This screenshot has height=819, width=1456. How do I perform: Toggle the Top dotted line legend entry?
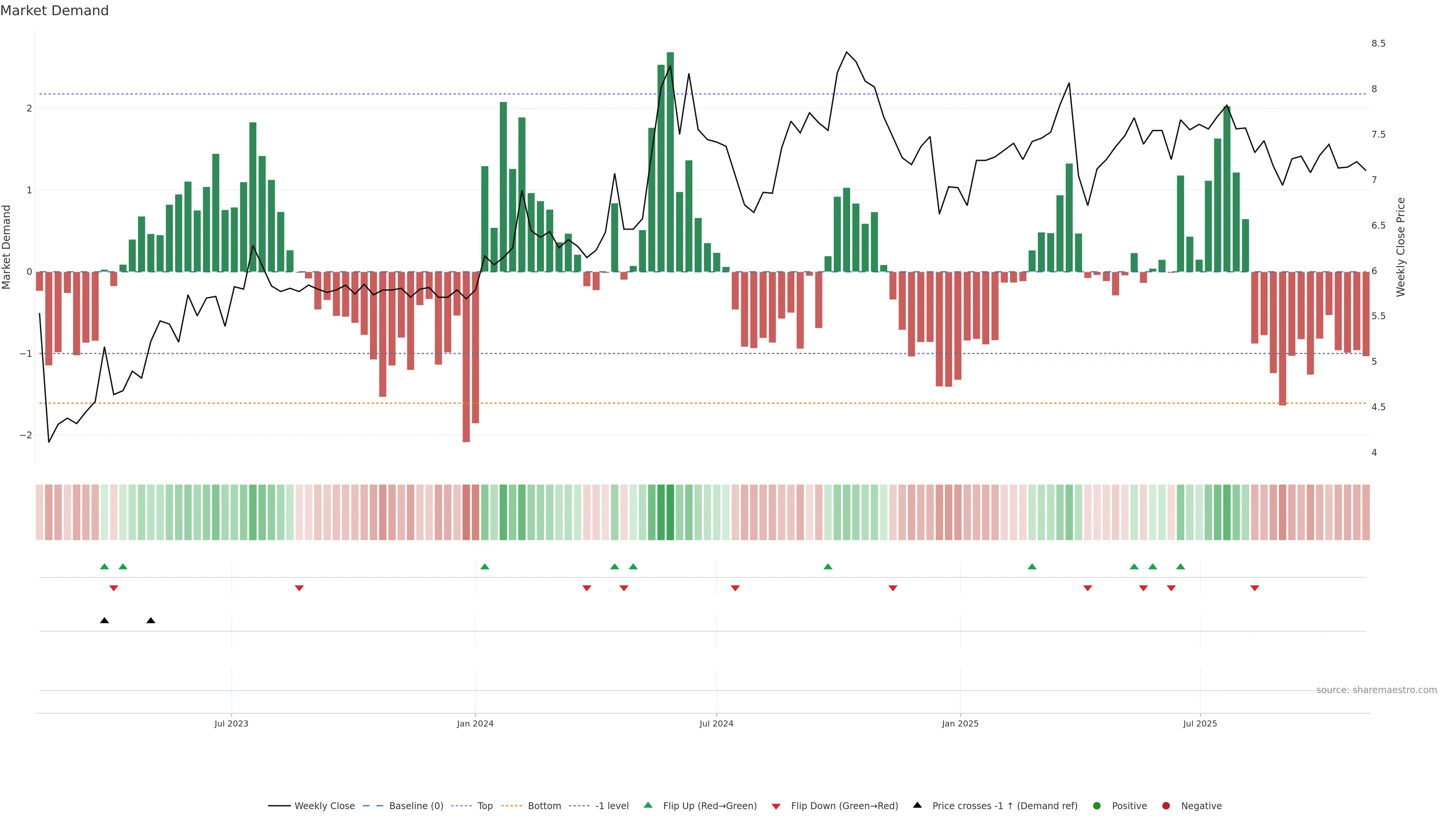(485, 806)
